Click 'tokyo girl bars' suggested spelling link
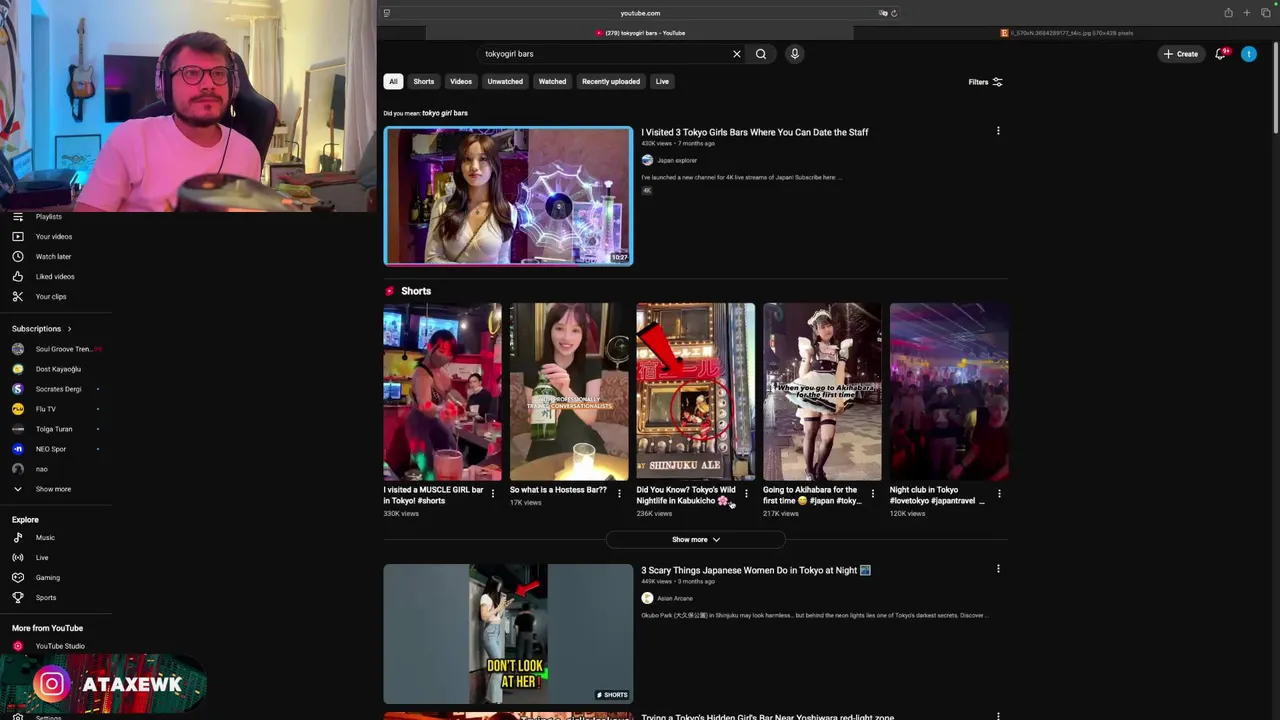Viewport: 1280px width, 720px height. coord(445,113)
